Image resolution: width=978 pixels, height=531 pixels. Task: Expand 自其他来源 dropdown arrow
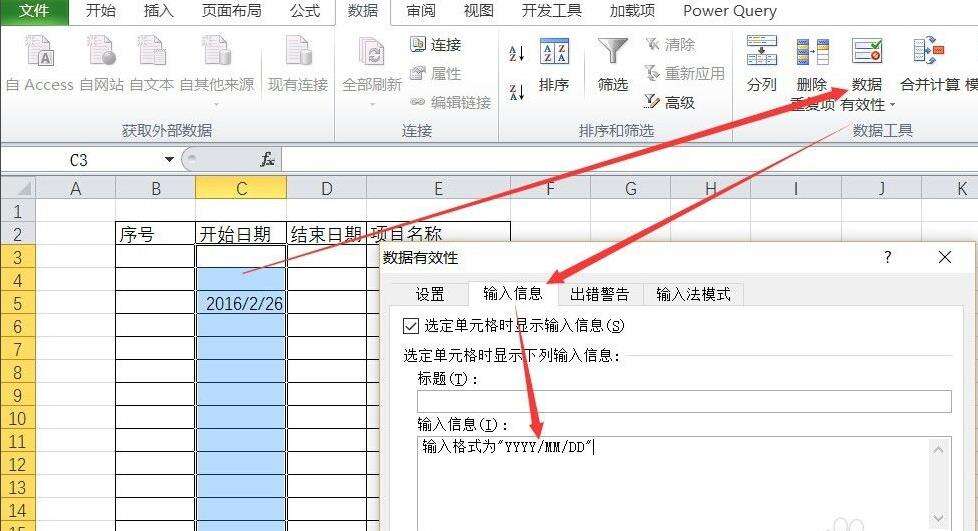click(216, 104)
